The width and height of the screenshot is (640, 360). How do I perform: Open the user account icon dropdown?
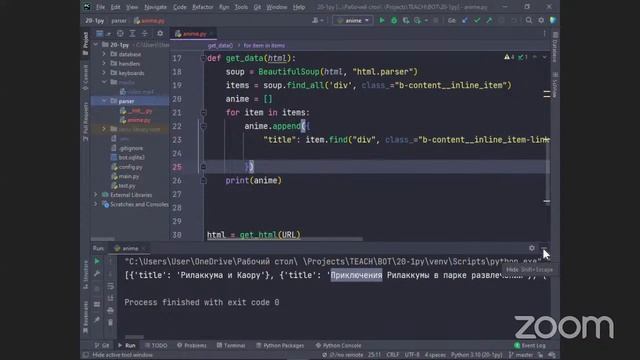click(317, 20)
